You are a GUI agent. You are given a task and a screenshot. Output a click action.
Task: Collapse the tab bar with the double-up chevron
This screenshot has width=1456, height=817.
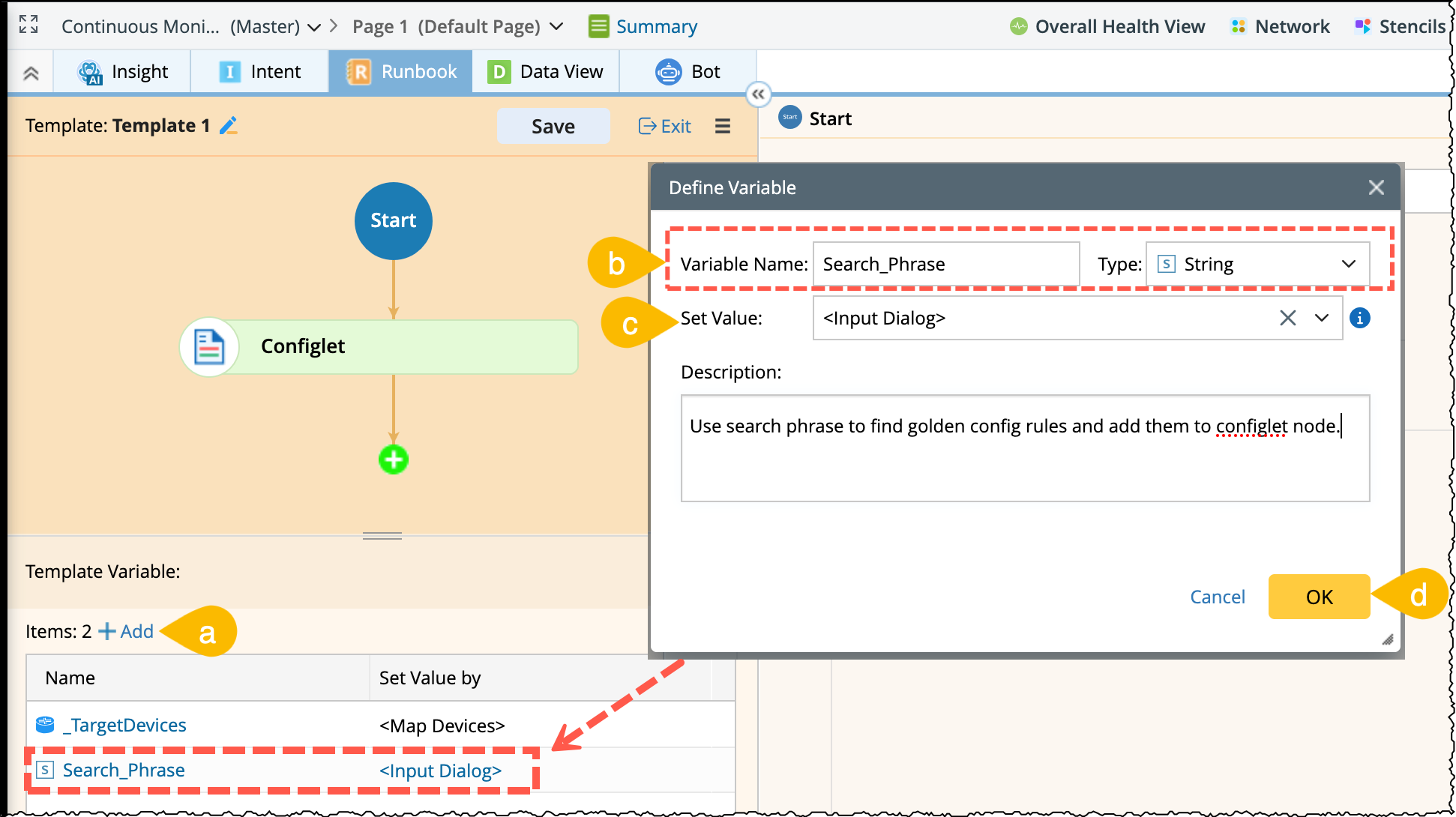(31, 73)
